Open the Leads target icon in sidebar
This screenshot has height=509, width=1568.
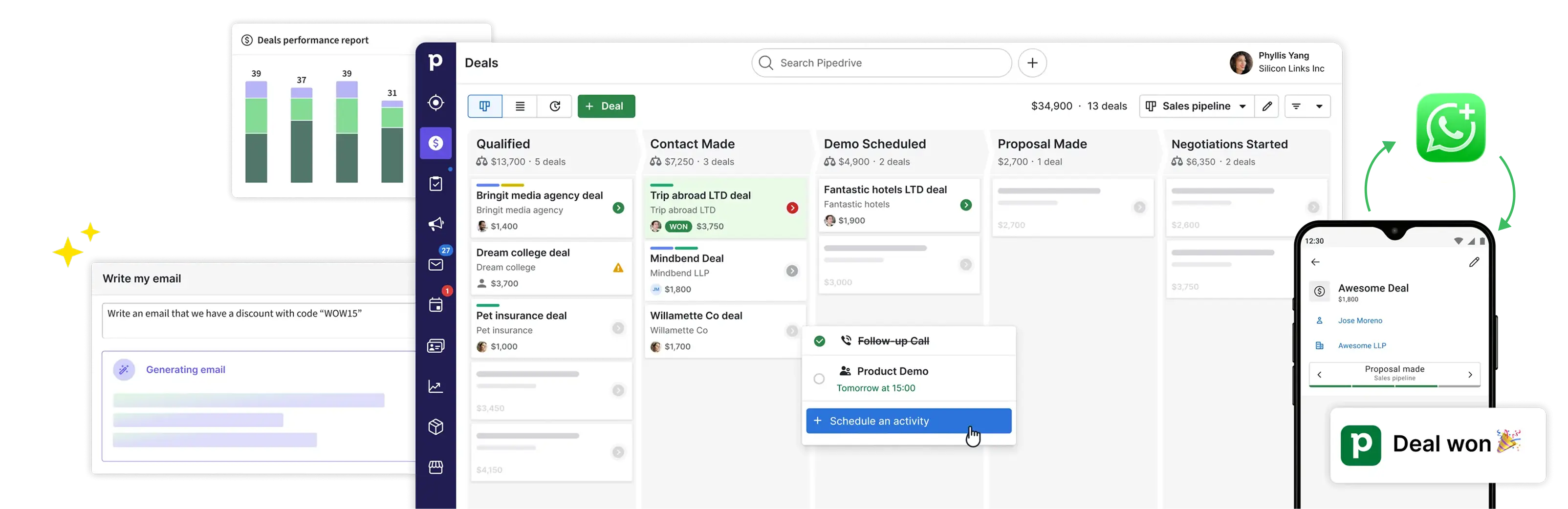pyautogui.click(x=435, y=102)
